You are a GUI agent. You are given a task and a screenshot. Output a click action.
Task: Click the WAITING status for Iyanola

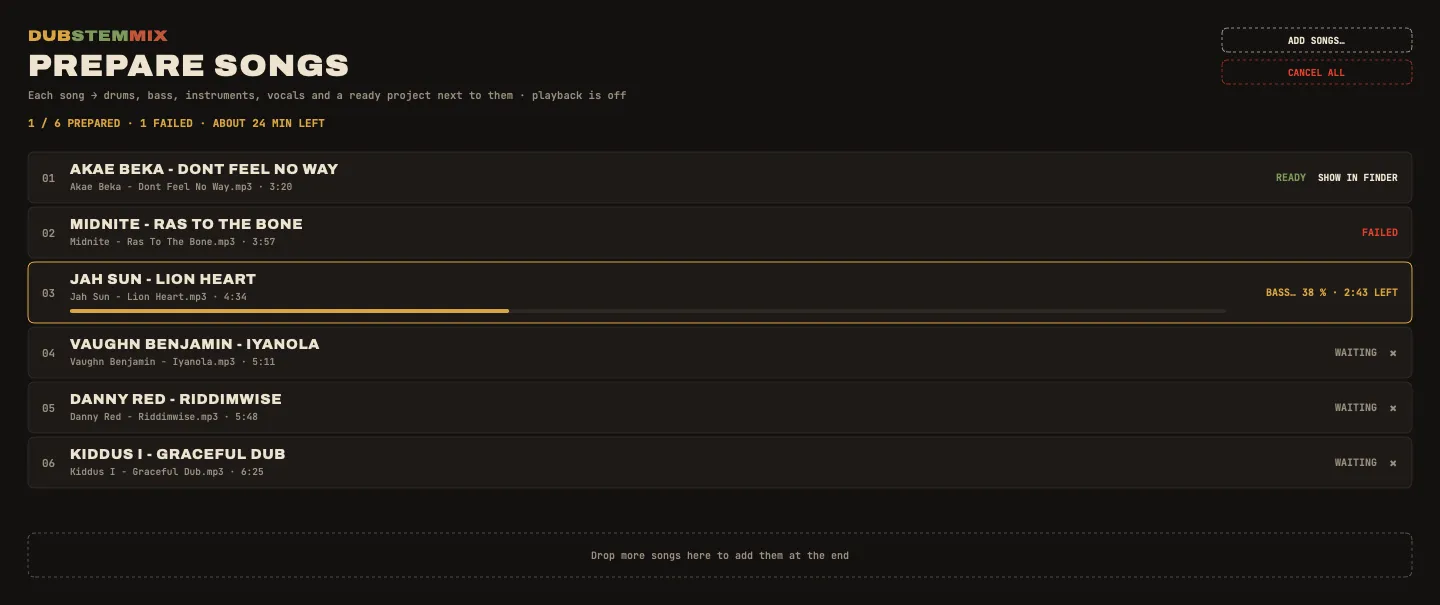tap(1356, 353)
